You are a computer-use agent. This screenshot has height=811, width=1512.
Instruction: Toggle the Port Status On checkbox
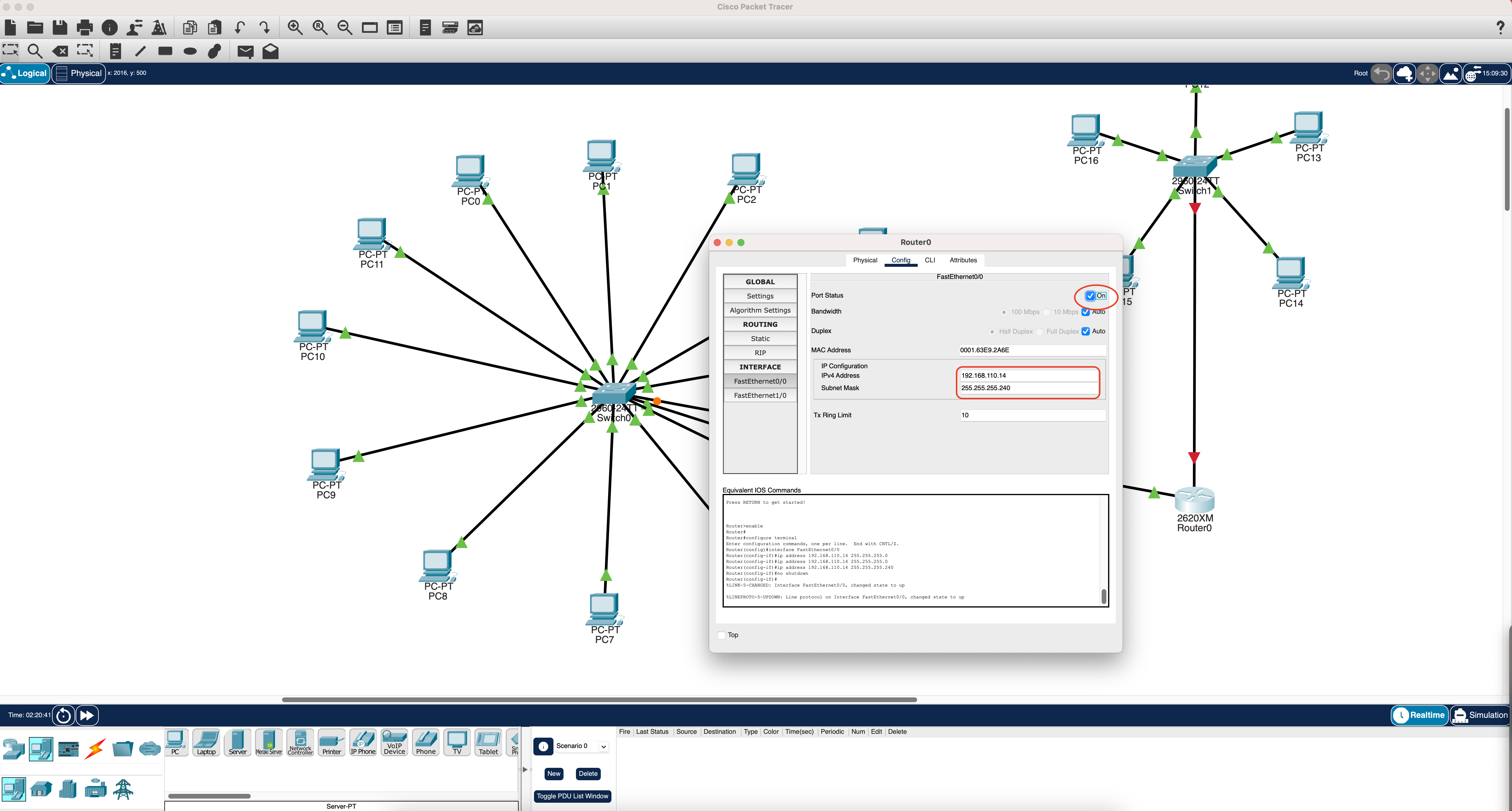click(1090, 296)
